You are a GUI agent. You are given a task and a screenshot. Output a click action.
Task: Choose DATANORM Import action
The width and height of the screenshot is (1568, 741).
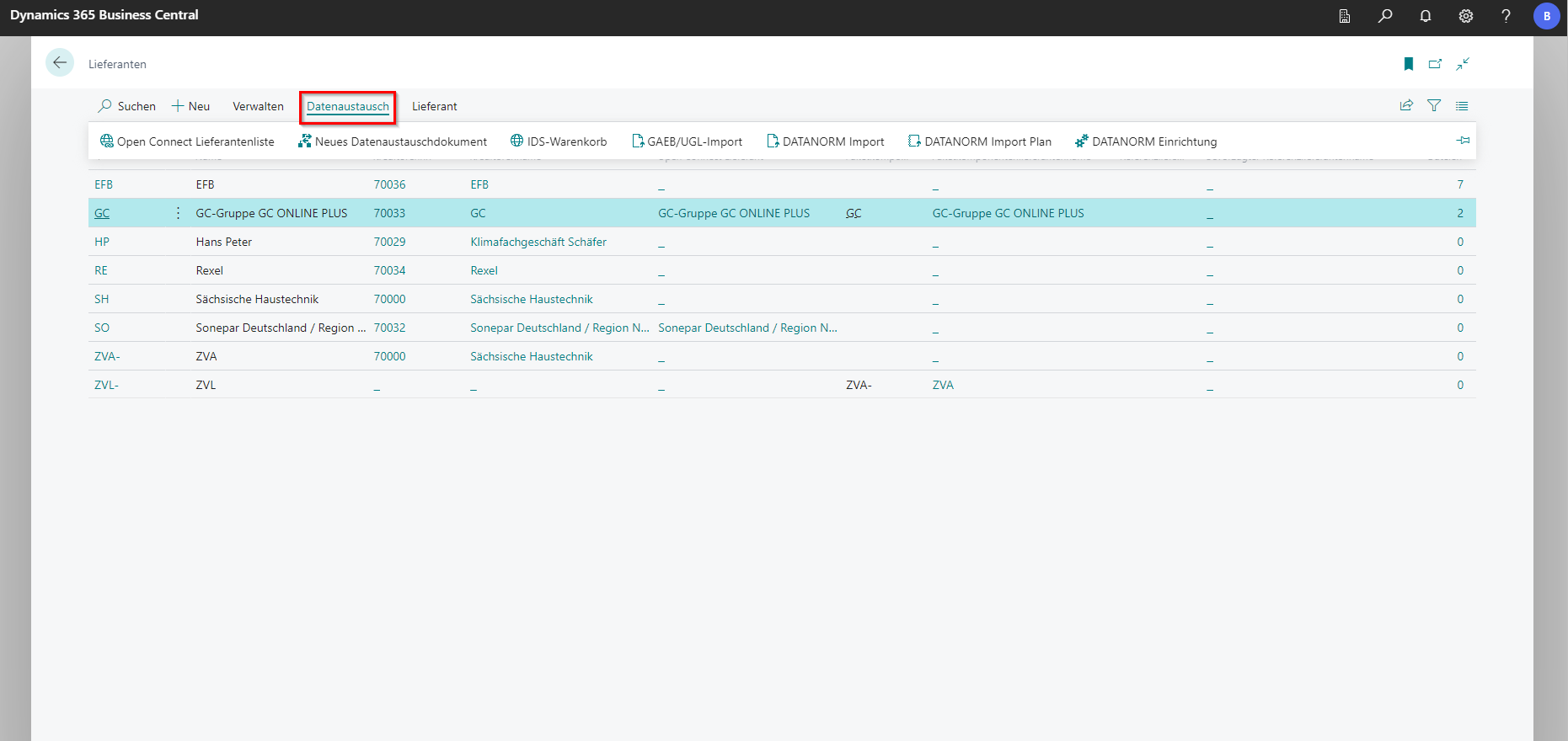click(826, 141)
